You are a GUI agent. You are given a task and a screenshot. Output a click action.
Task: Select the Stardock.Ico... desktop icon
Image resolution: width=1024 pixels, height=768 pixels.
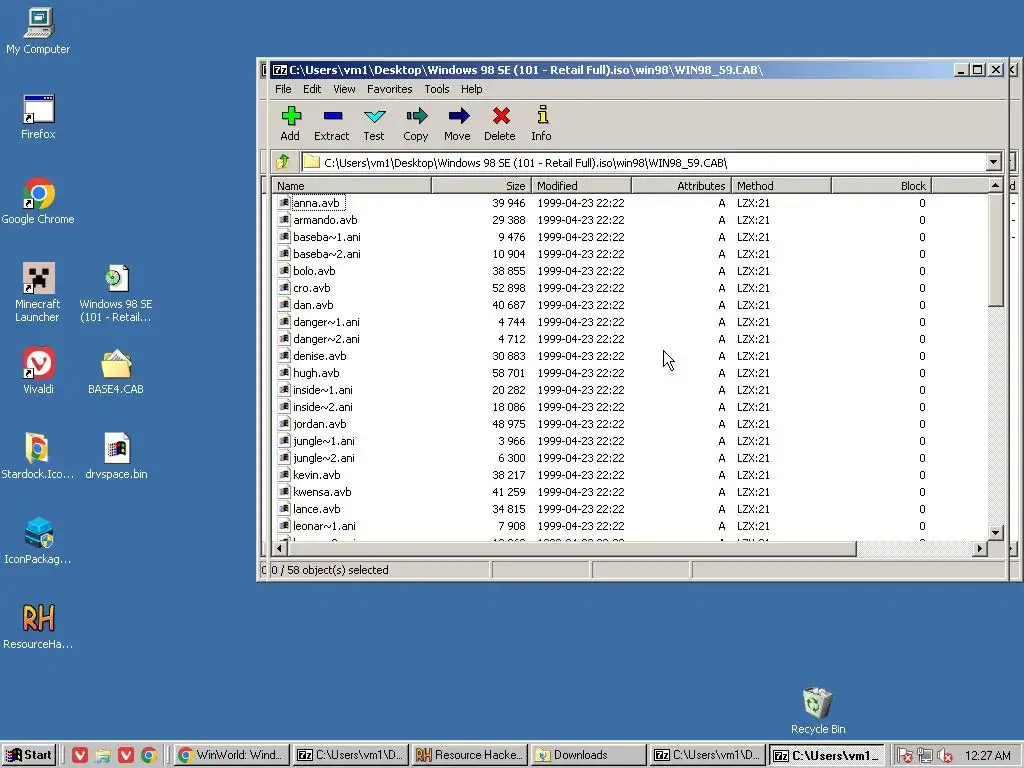pyautogui.click(x=38, y=456)
